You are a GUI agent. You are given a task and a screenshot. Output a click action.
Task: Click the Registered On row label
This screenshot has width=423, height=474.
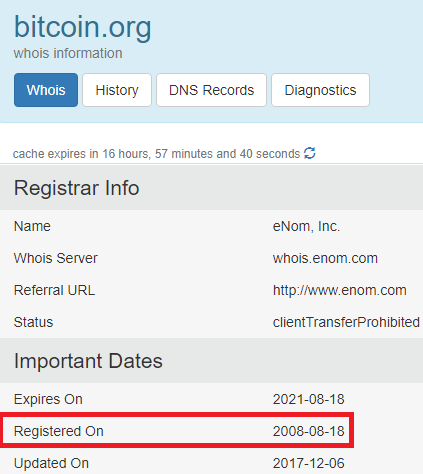click(59, 431)
